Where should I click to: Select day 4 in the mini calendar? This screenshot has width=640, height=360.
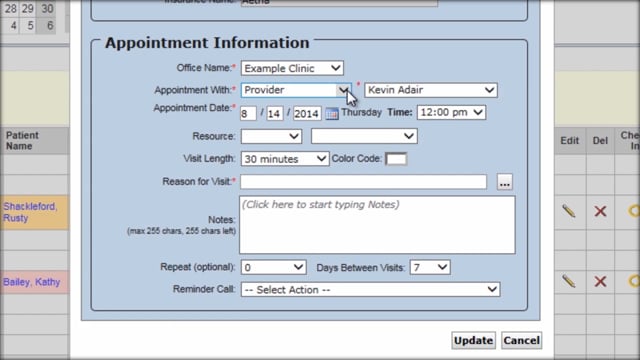[x=12, y=26]
